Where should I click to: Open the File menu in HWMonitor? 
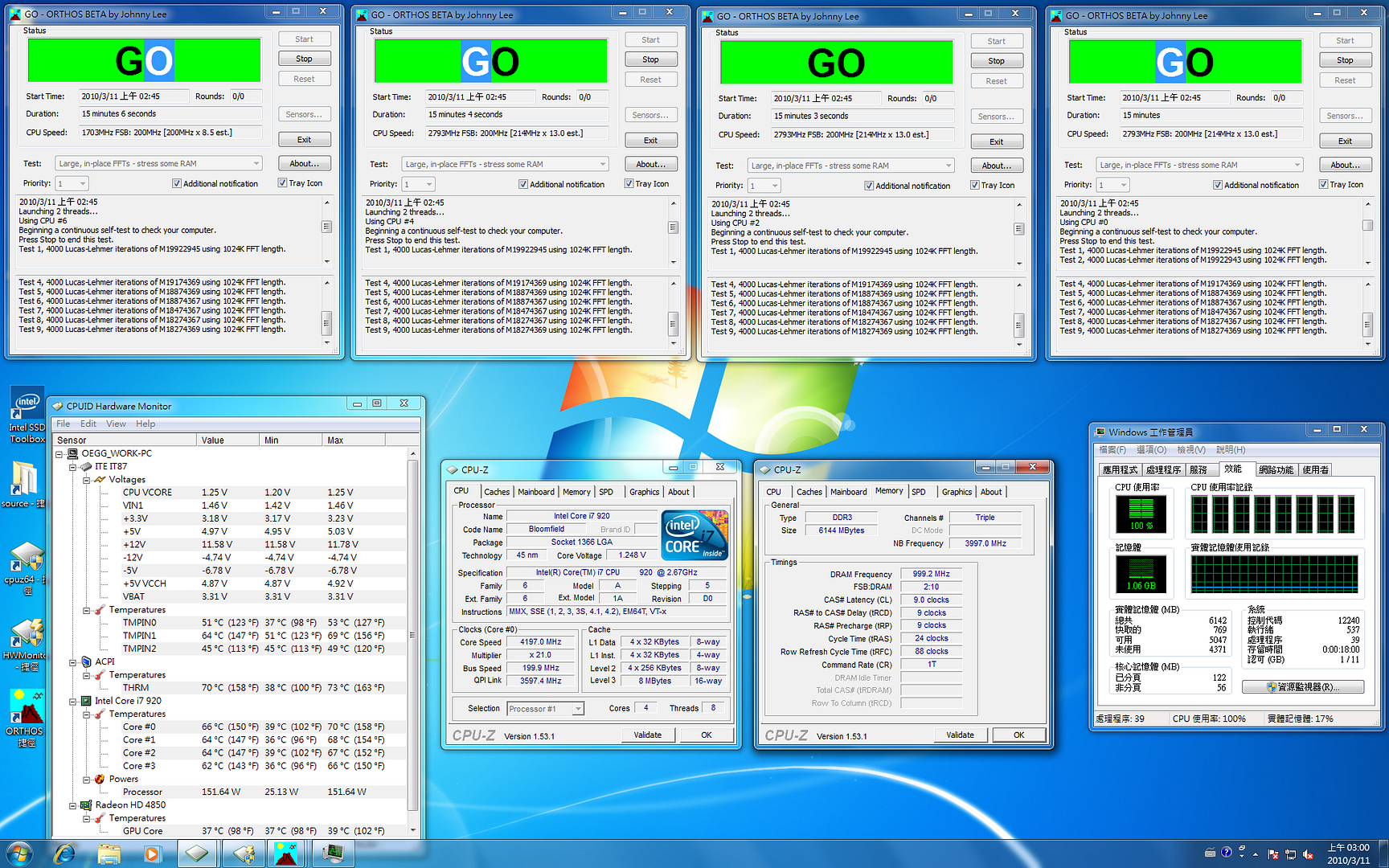coord(63,424)
